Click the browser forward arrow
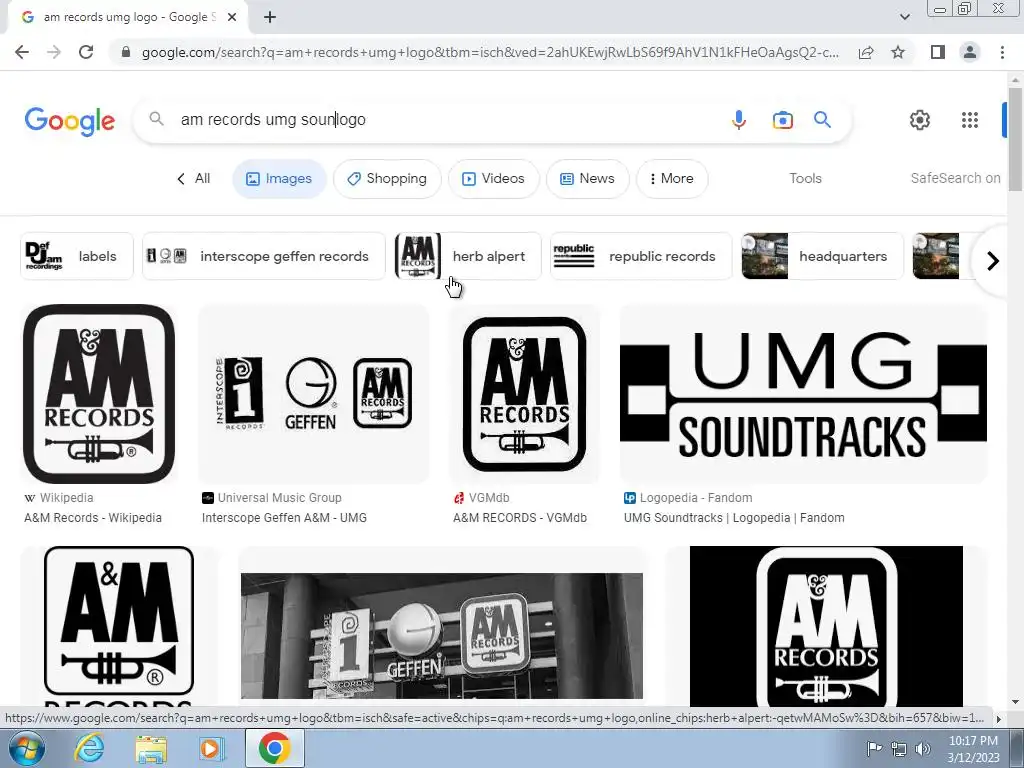Image resolution: width=1024 pixels, height=768 pixels. 54,52
